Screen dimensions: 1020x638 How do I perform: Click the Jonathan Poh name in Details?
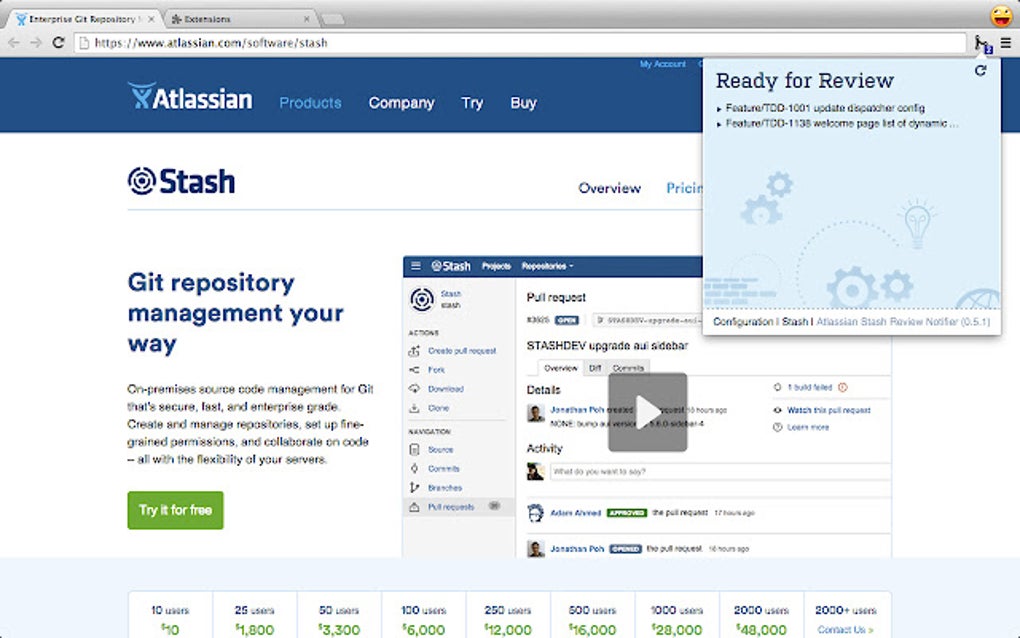pos(577,410)
